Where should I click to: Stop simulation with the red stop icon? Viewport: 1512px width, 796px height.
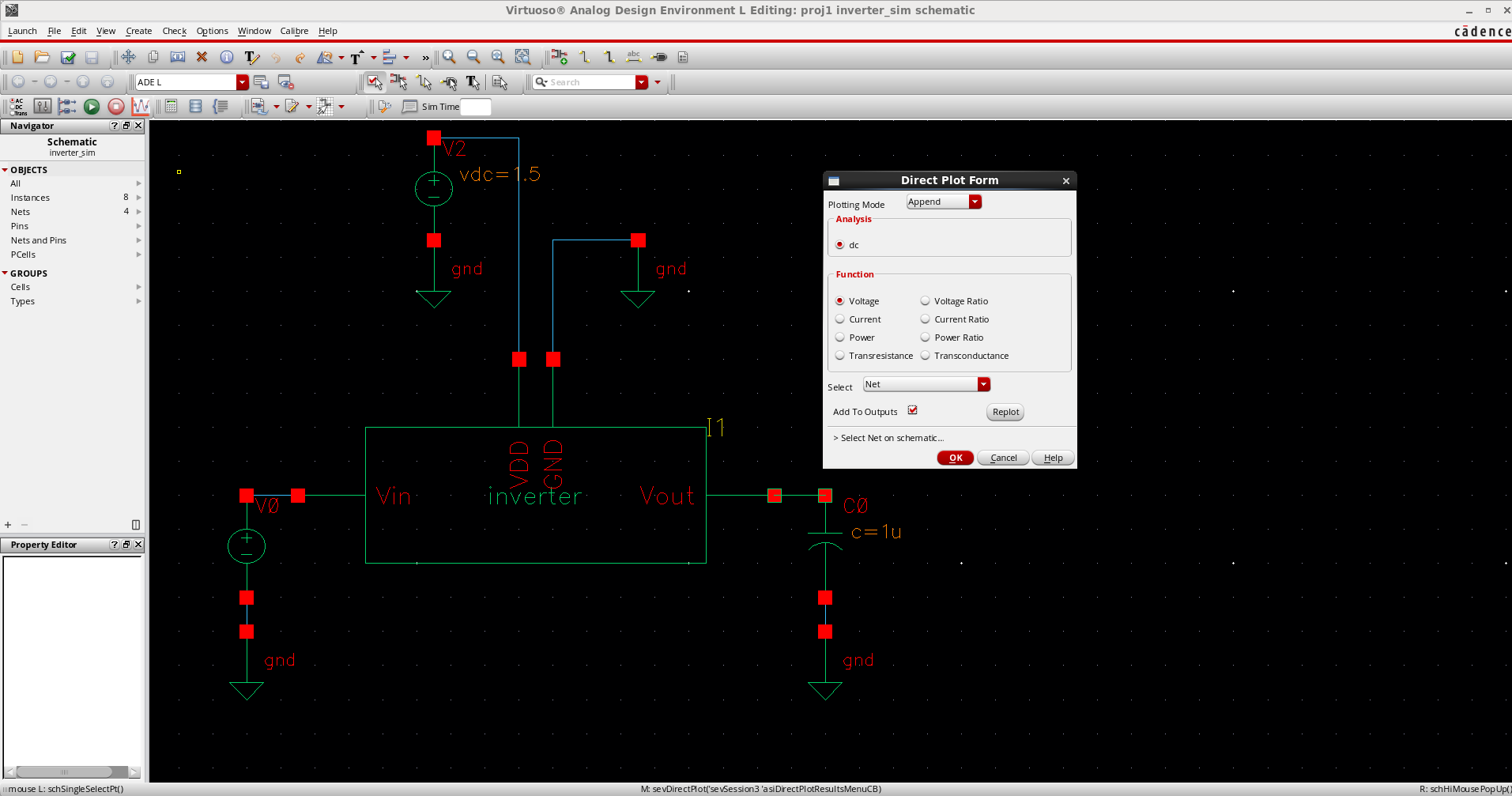click(x=116, y=107)
